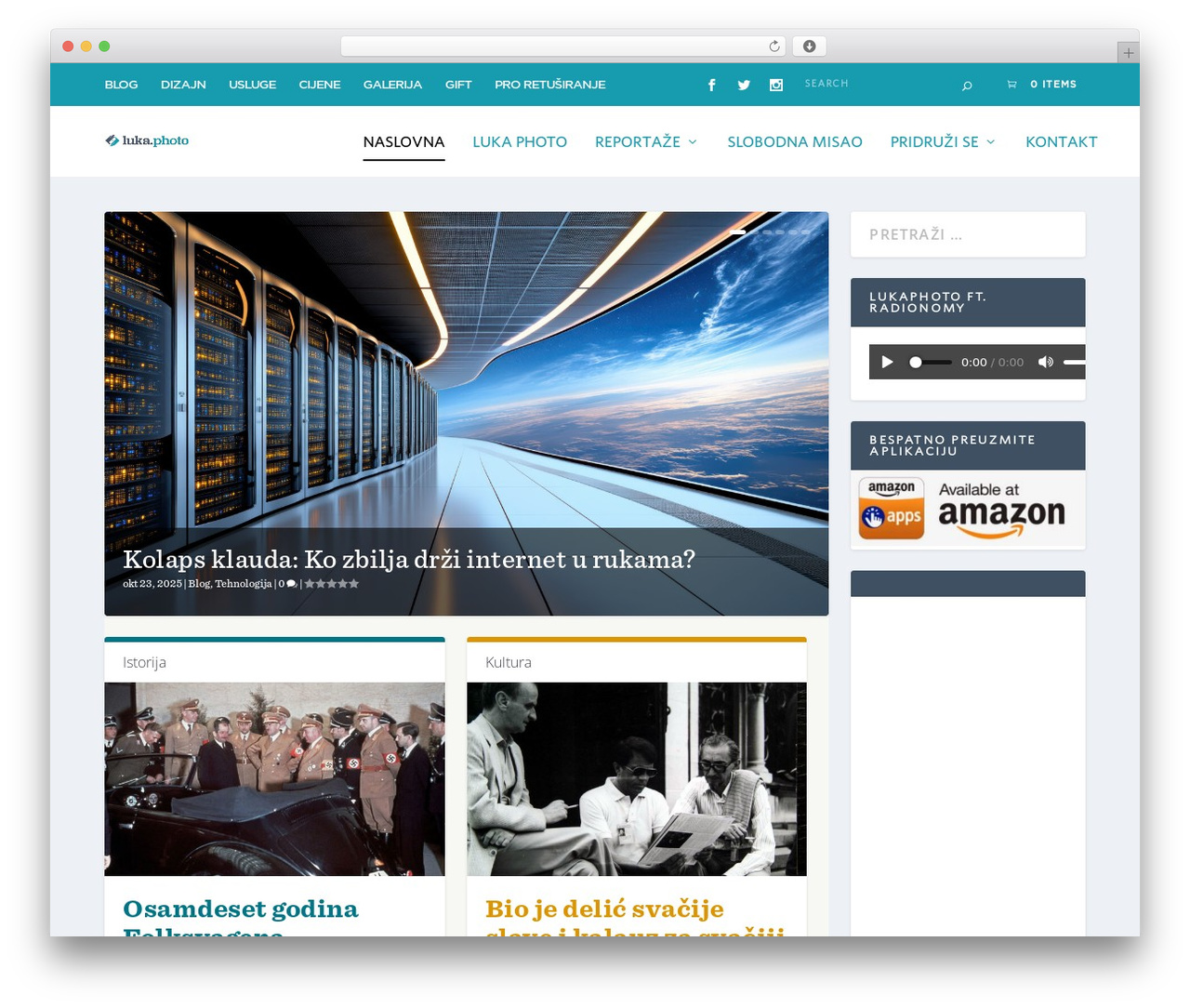The height and width of the screenshot is (1008, 1190).
Task: Click the browser address bar
Action: click(563, 46)
